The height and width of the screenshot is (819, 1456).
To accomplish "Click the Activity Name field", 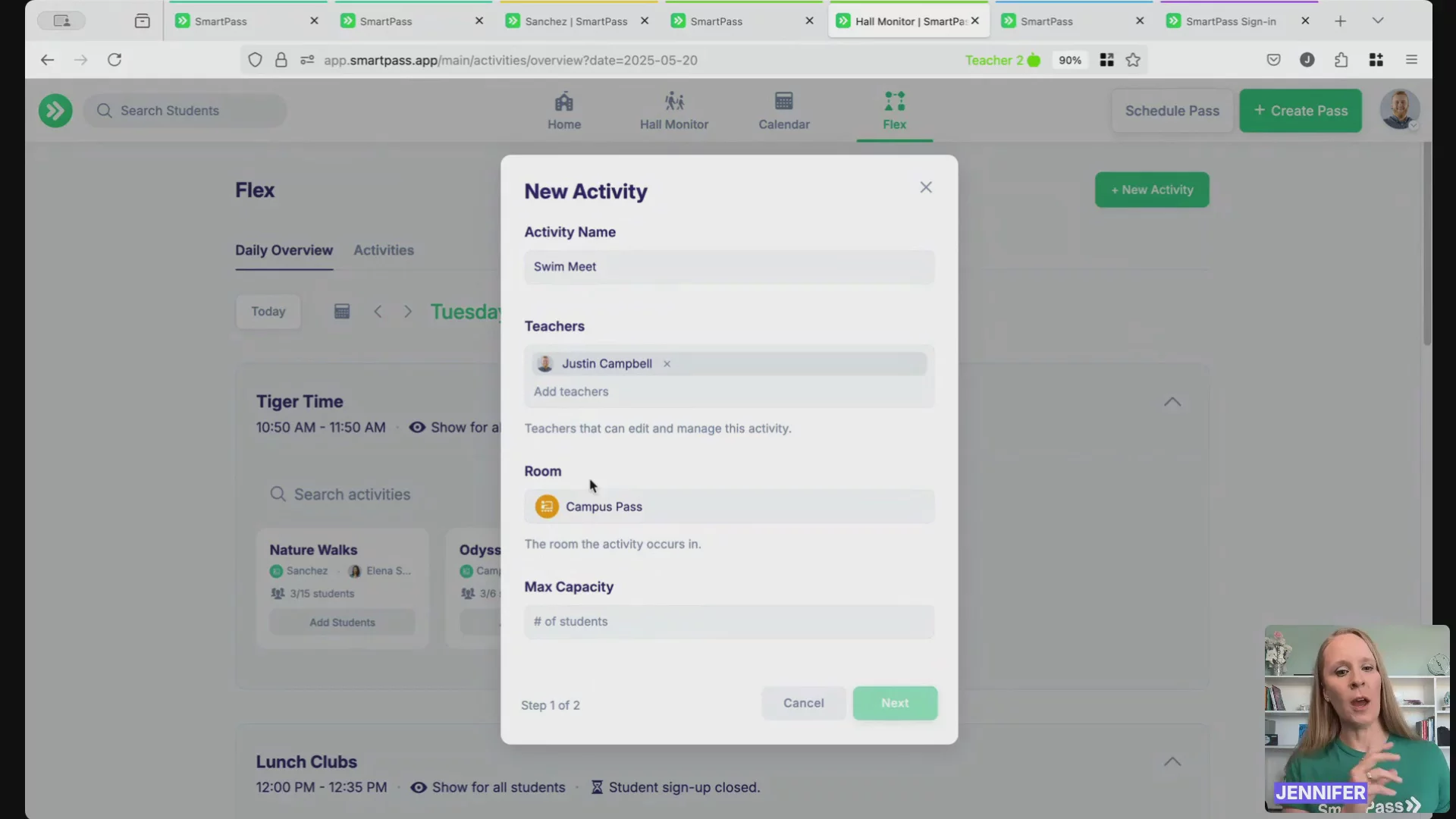I will [729, 267].
